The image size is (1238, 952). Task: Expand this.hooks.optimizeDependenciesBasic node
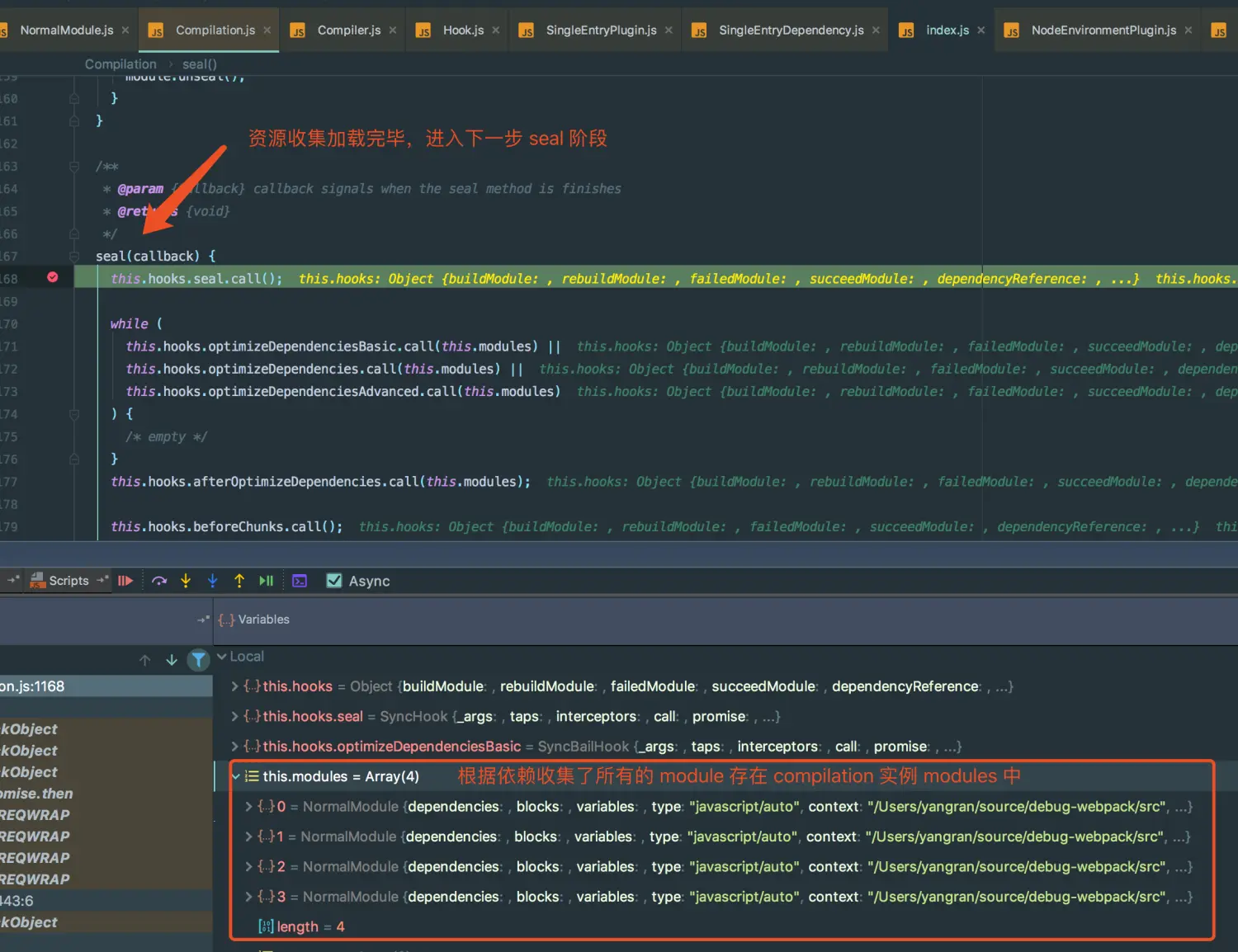[234, 747]
